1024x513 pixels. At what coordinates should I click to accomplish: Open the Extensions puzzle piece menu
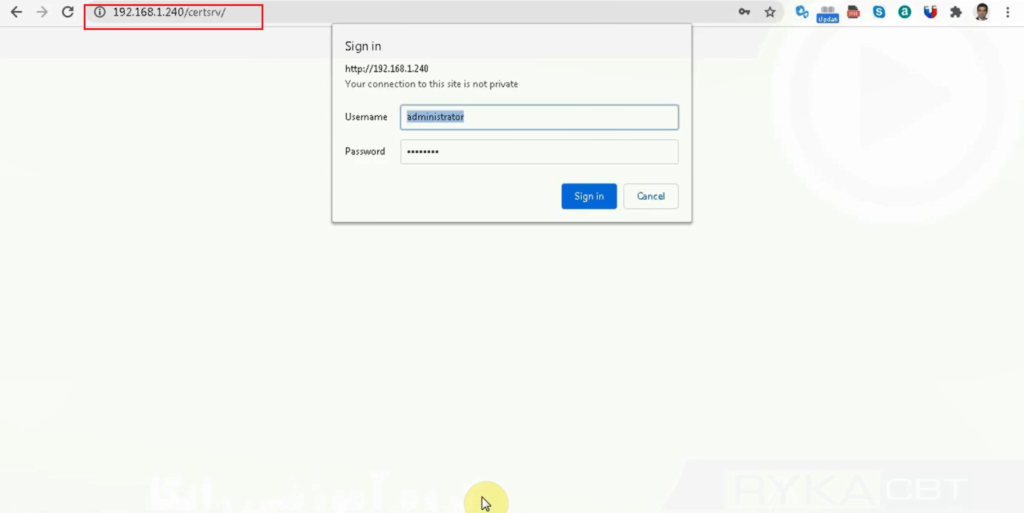tap(956, 12)
